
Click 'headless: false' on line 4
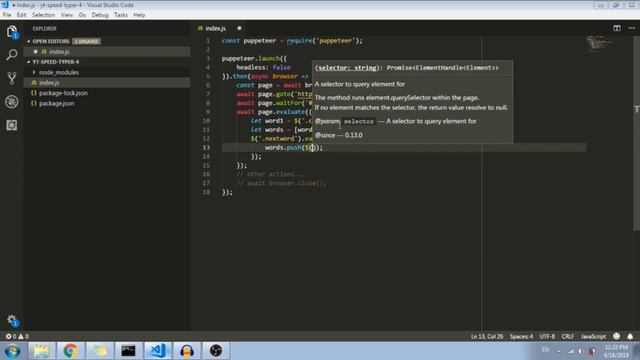click(263, 67)
